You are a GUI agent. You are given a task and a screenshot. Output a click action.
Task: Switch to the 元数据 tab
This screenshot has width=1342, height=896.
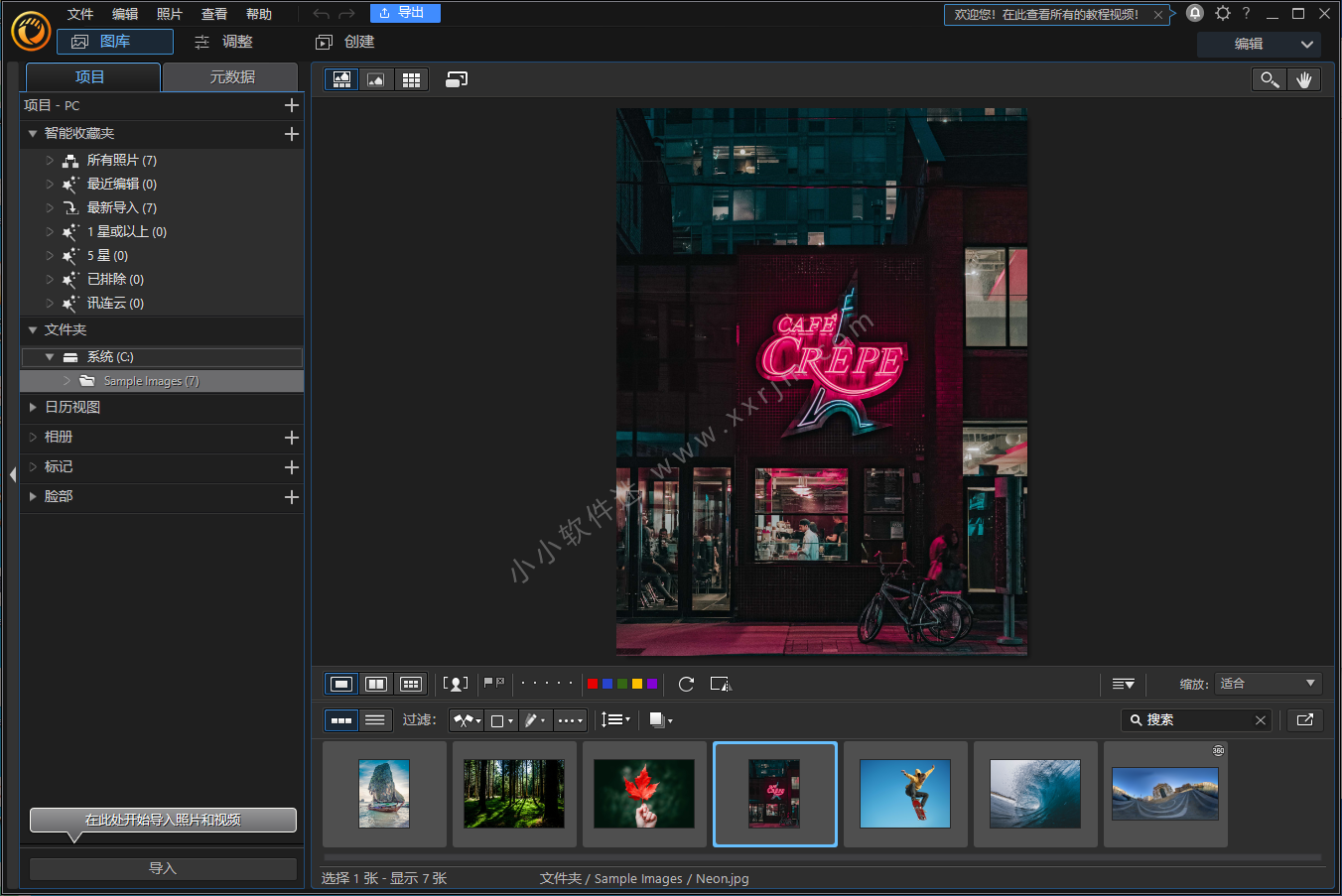pos(231,77)
